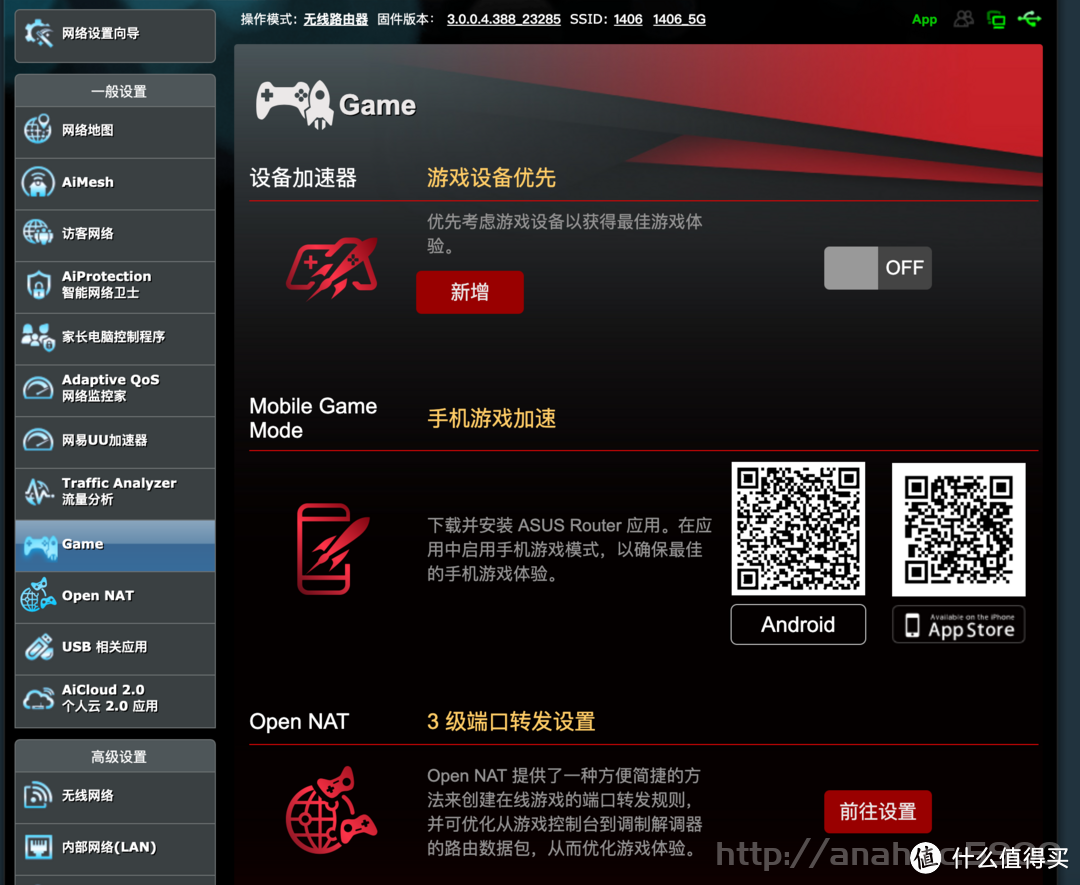Image resolution: width=1080 pixels, height=885 pixels.
Task: Click the red 新增 button
Action: pos(470,292)
